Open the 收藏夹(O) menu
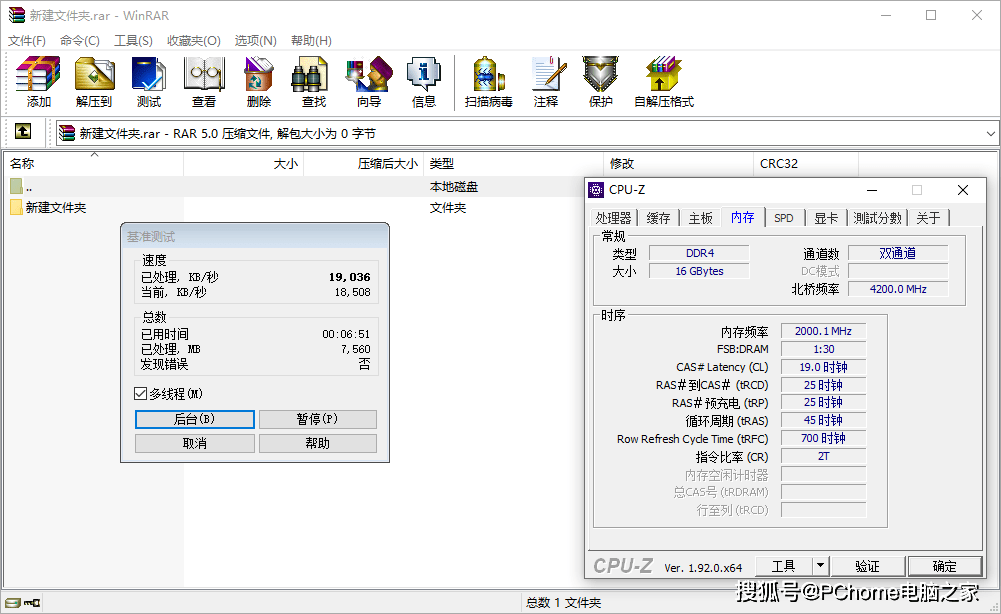The height and width of the screenshot is (614, 1001). (193, 41)
